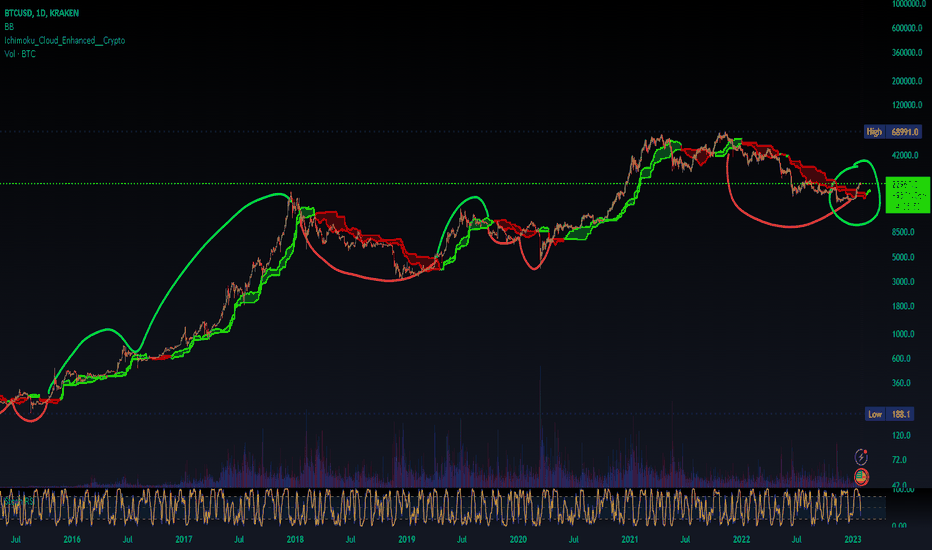932x550 pixels.
Task: Click the 2022 label on time axis
Action: [741, 540]
